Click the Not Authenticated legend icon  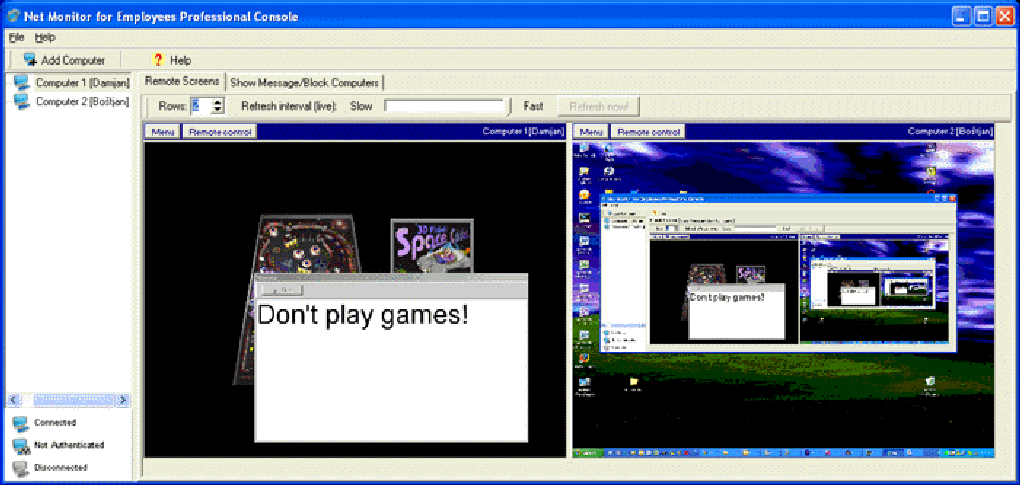[x=20, y=445]
